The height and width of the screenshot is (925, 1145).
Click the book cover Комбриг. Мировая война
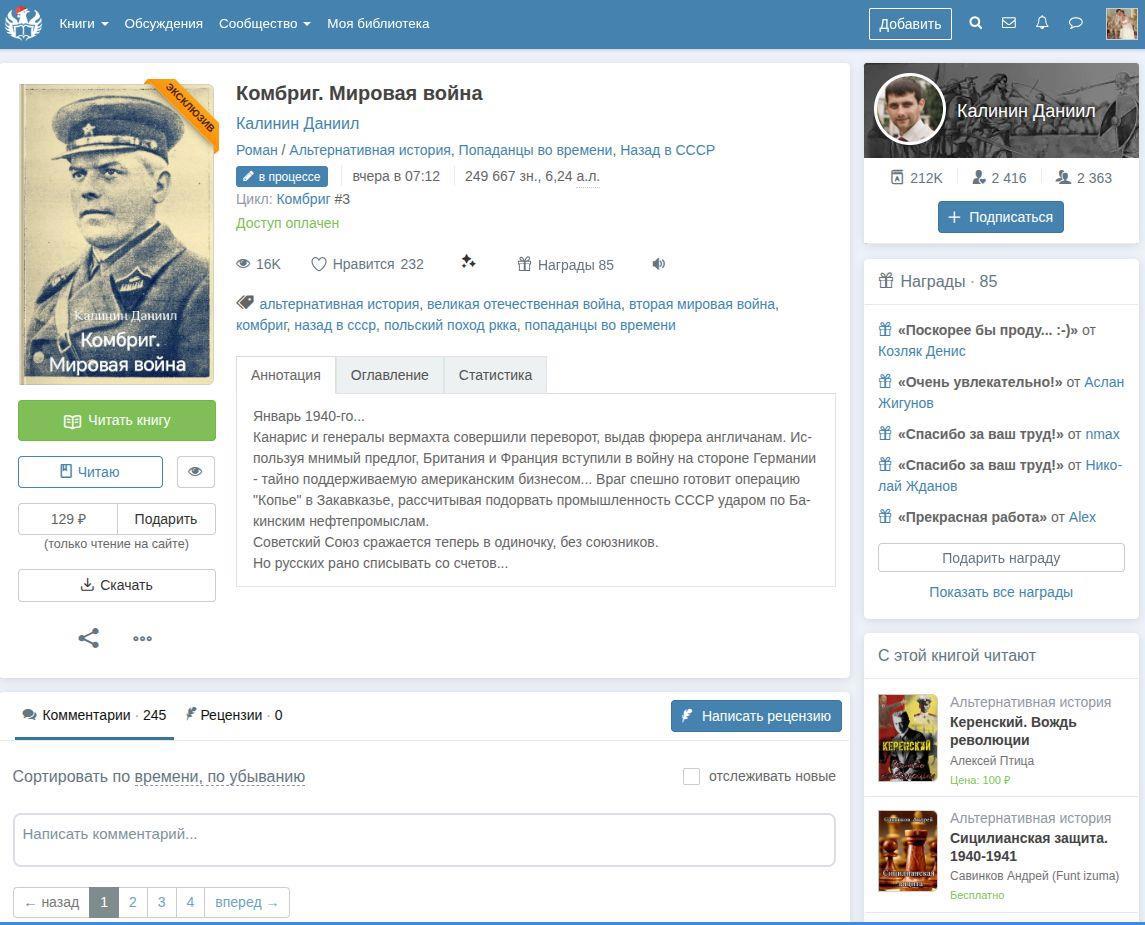click(117, 234)
